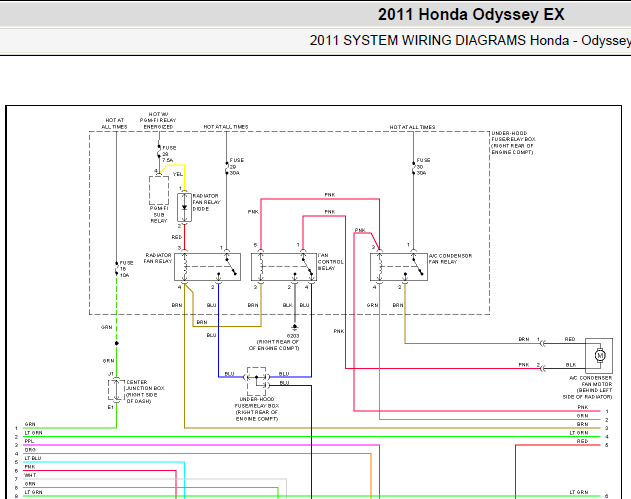Select the ORG wire label
631x499 pixels.
point(30,450)
